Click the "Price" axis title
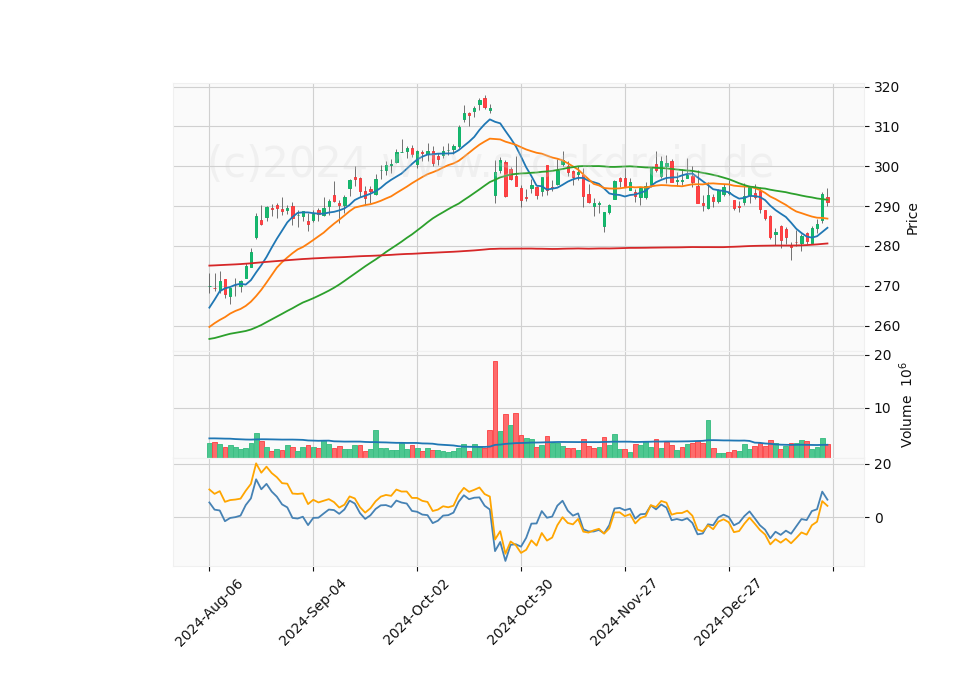Screen dimensions: 960x690 pos(912,219)
